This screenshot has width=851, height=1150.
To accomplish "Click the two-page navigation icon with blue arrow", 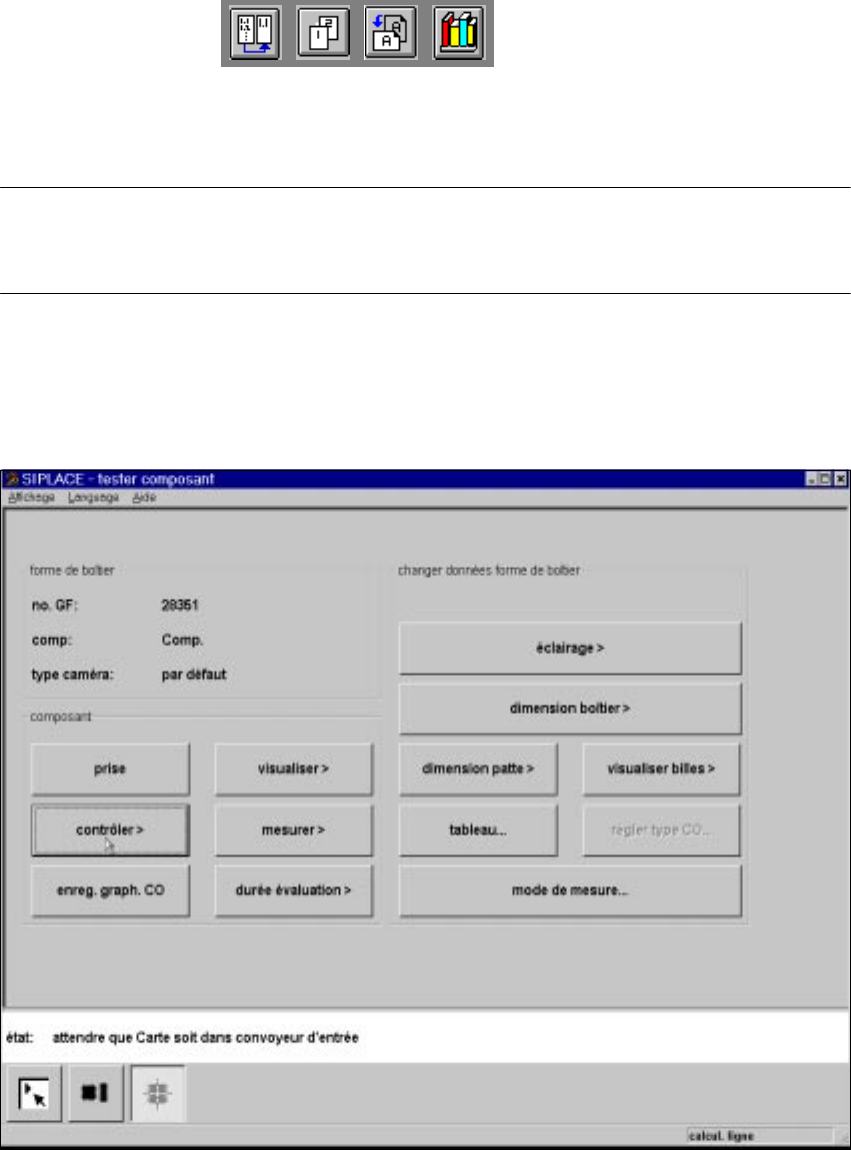I will click(x=255, y=32).
